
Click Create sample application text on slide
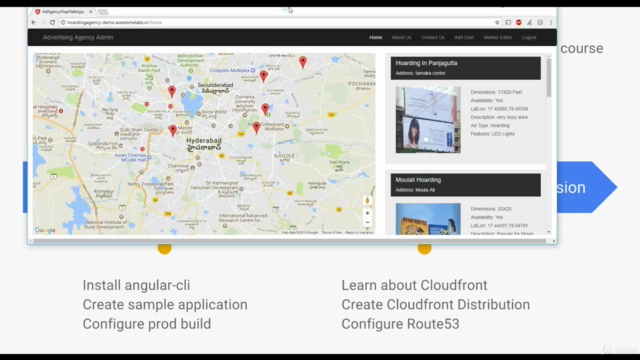[x=165, y=304]
